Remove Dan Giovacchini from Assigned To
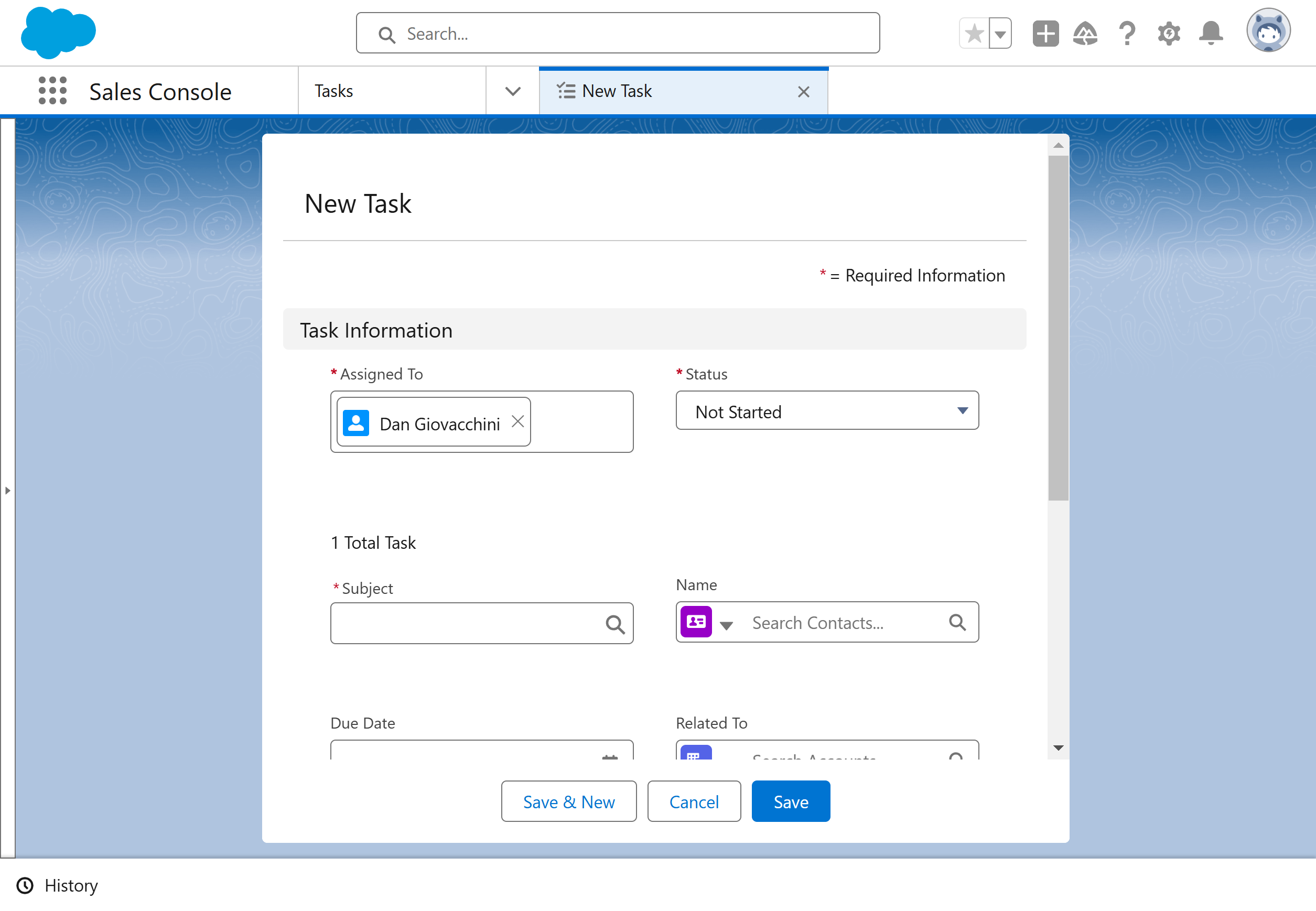This screenshot has height=911, width=1316. tap(518, 421)
